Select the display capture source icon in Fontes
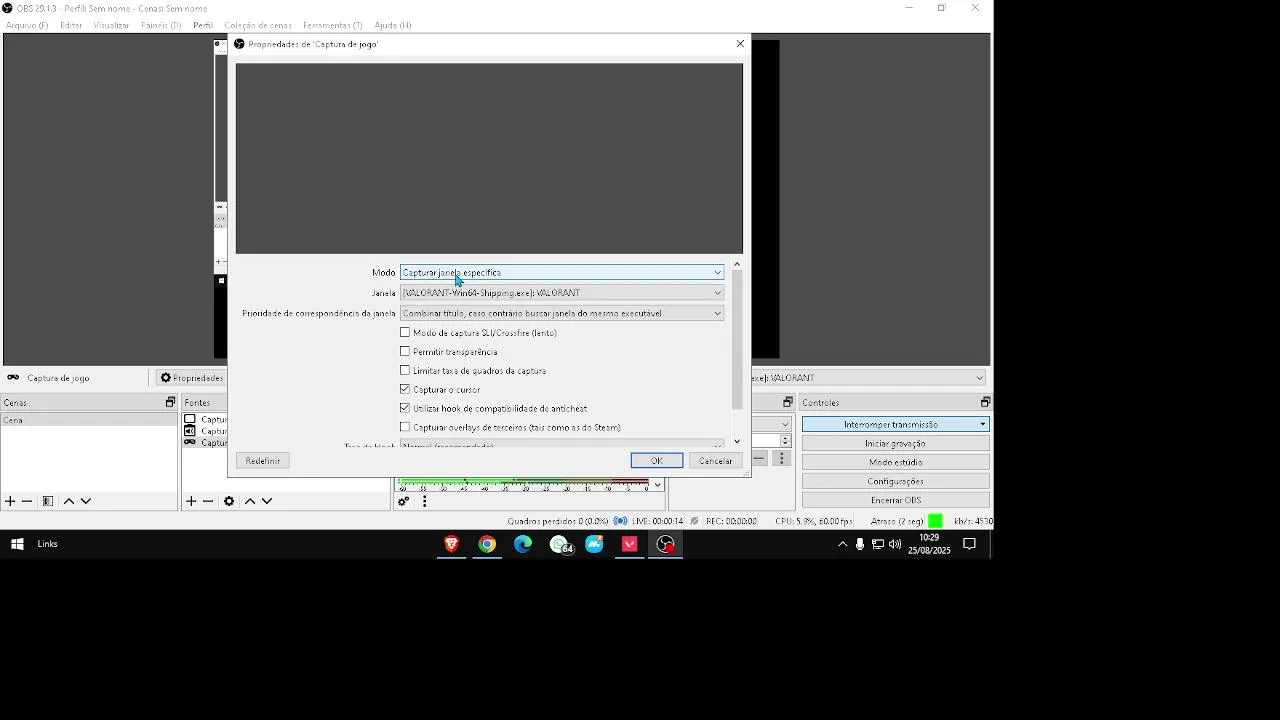 190,419
